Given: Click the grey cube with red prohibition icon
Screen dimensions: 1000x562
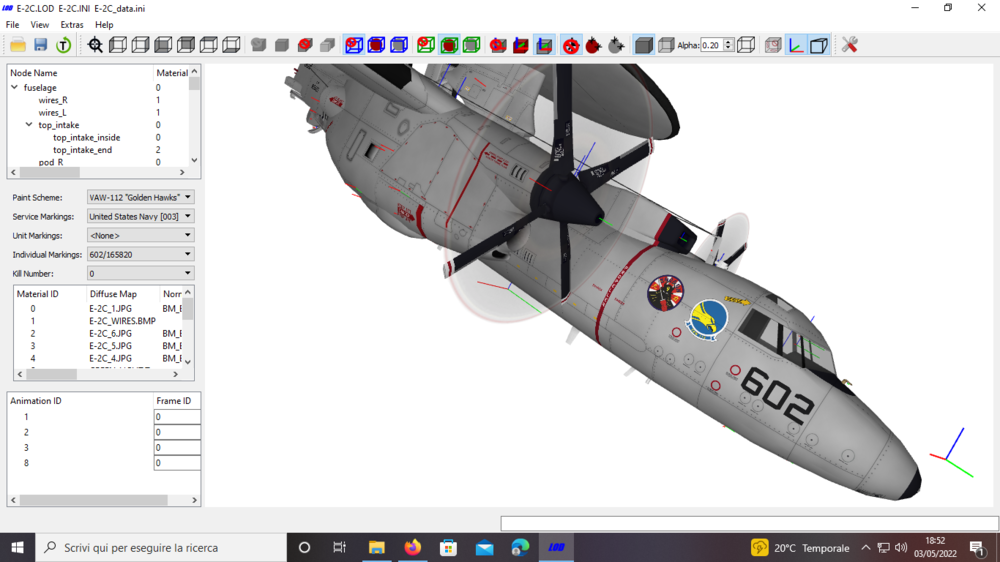Looking at the screenshot, I should [x=305, y=45].
